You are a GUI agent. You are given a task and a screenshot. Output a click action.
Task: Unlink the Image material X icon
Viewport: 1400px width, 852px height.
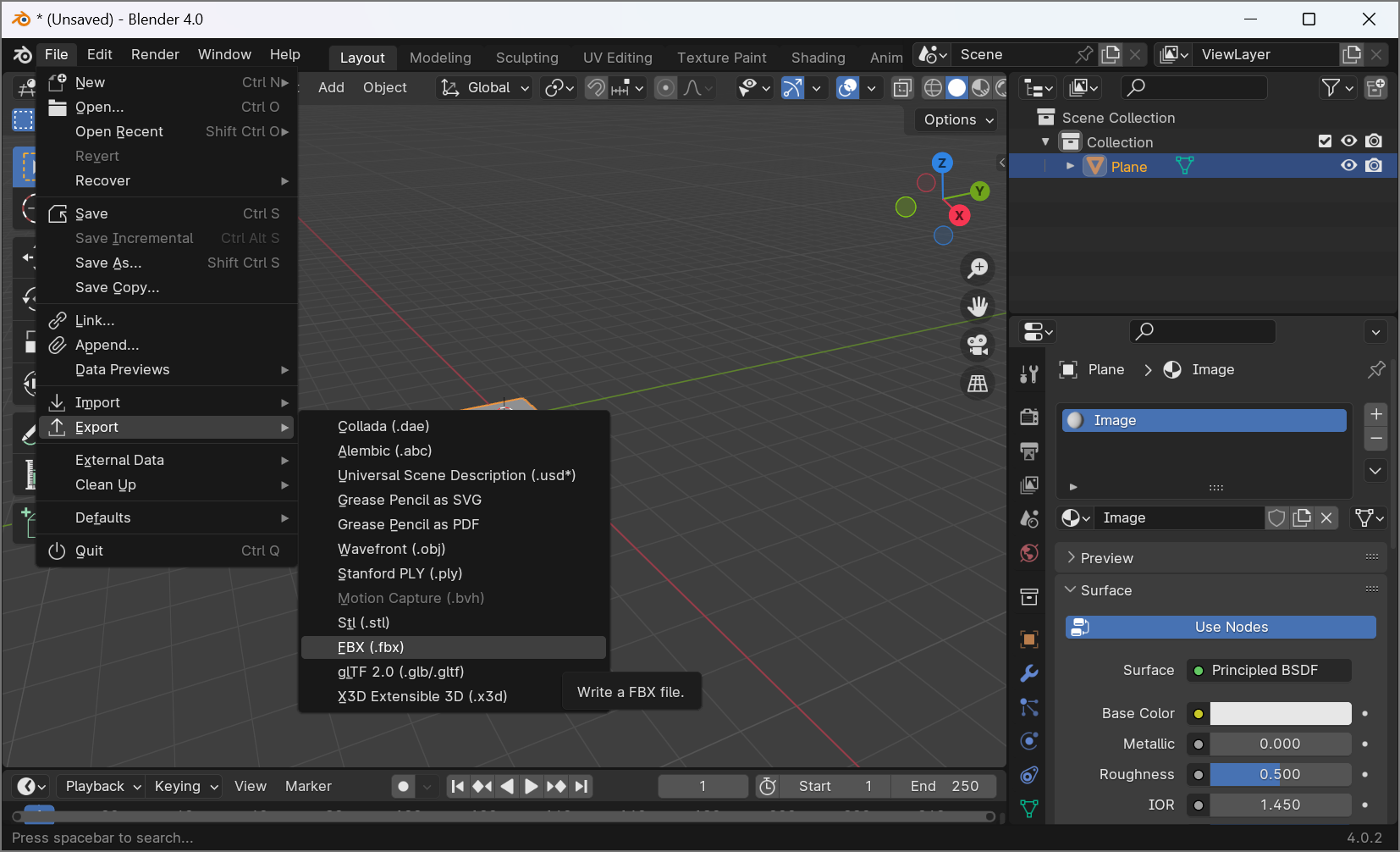tap(1326, 517)
